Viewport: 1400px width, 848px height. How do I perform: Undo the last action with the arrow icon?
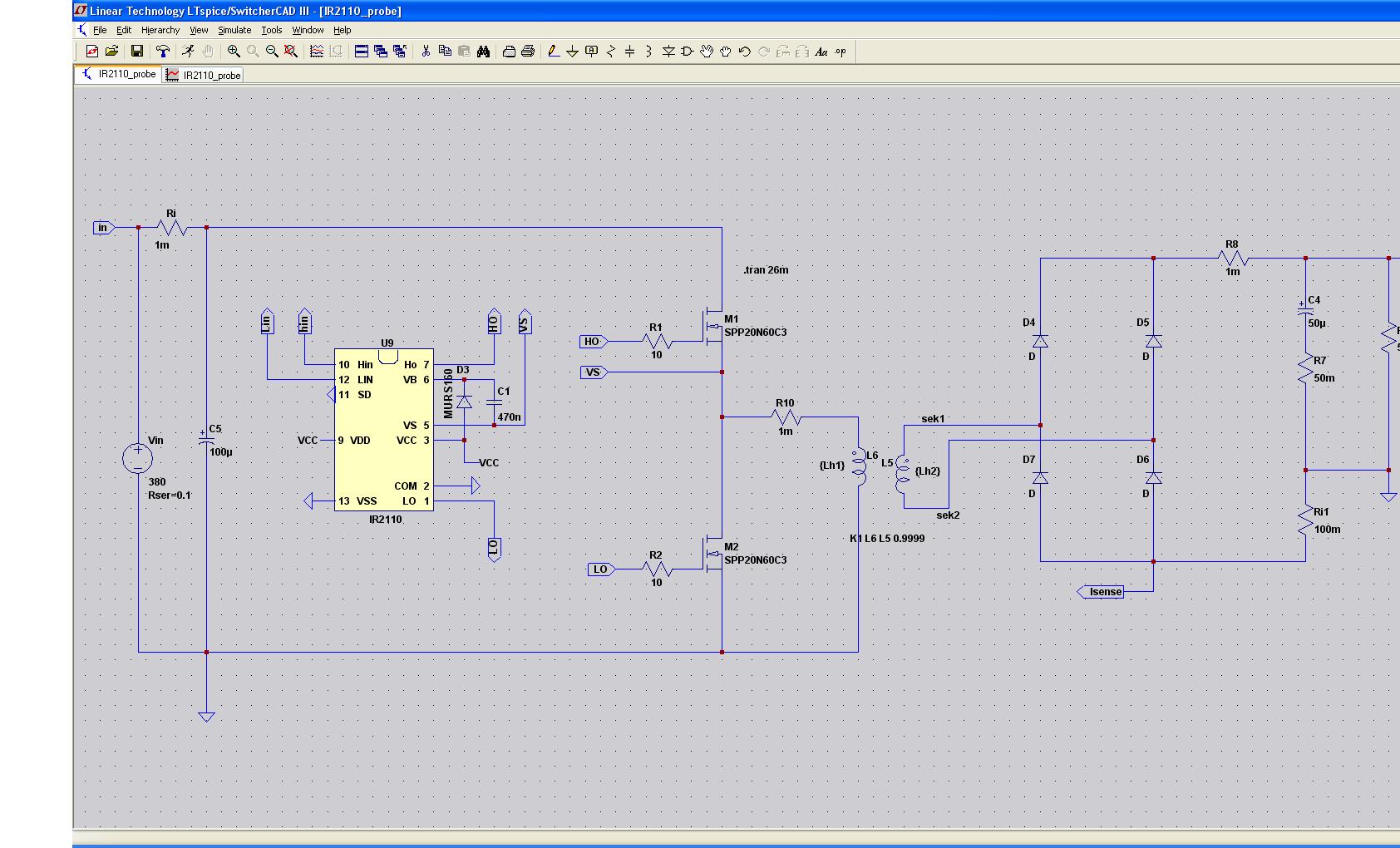click(x=745, y=52)
